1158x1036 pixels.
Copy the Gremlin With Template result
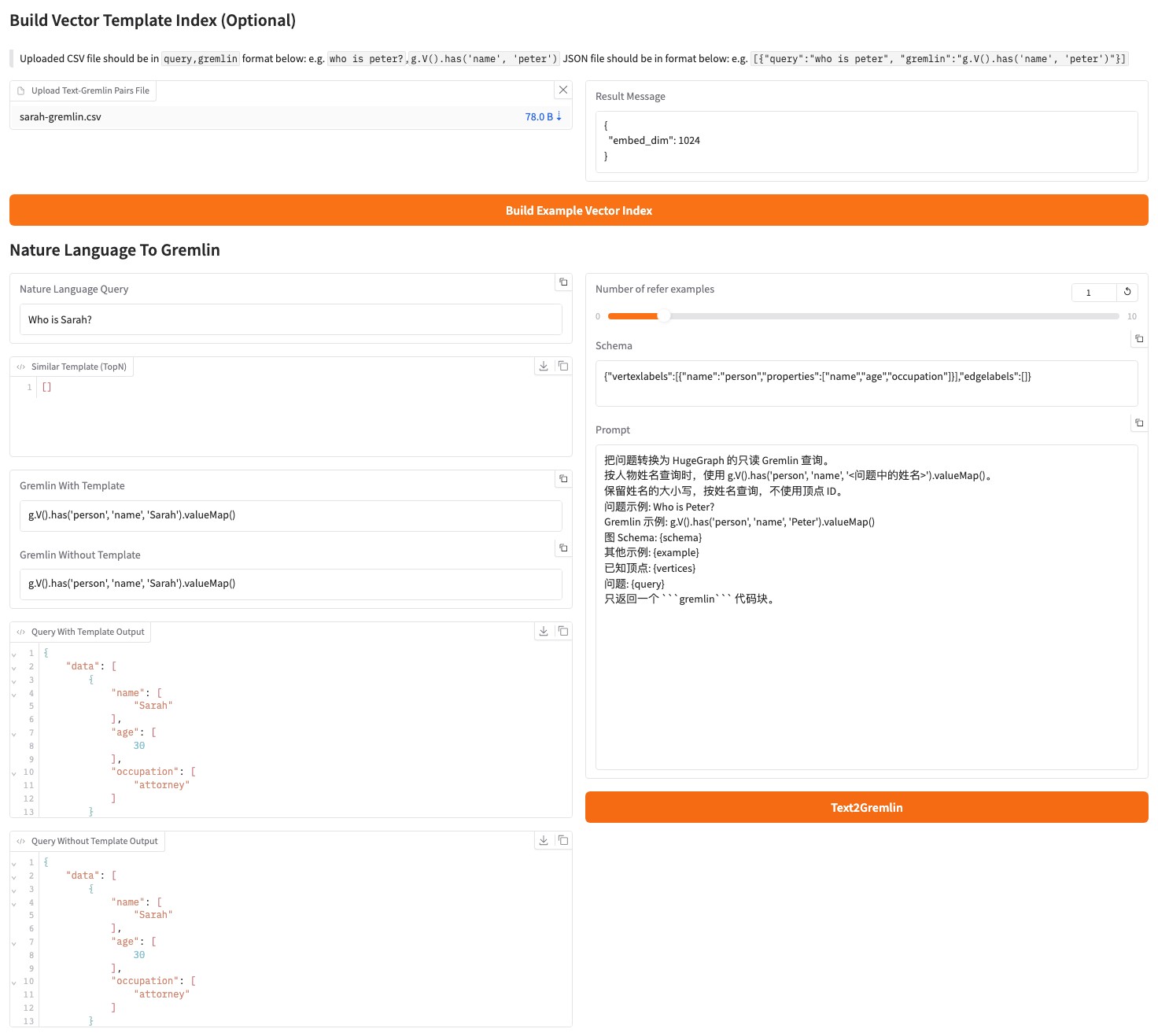pyautogui.click(x=563, y=478)
